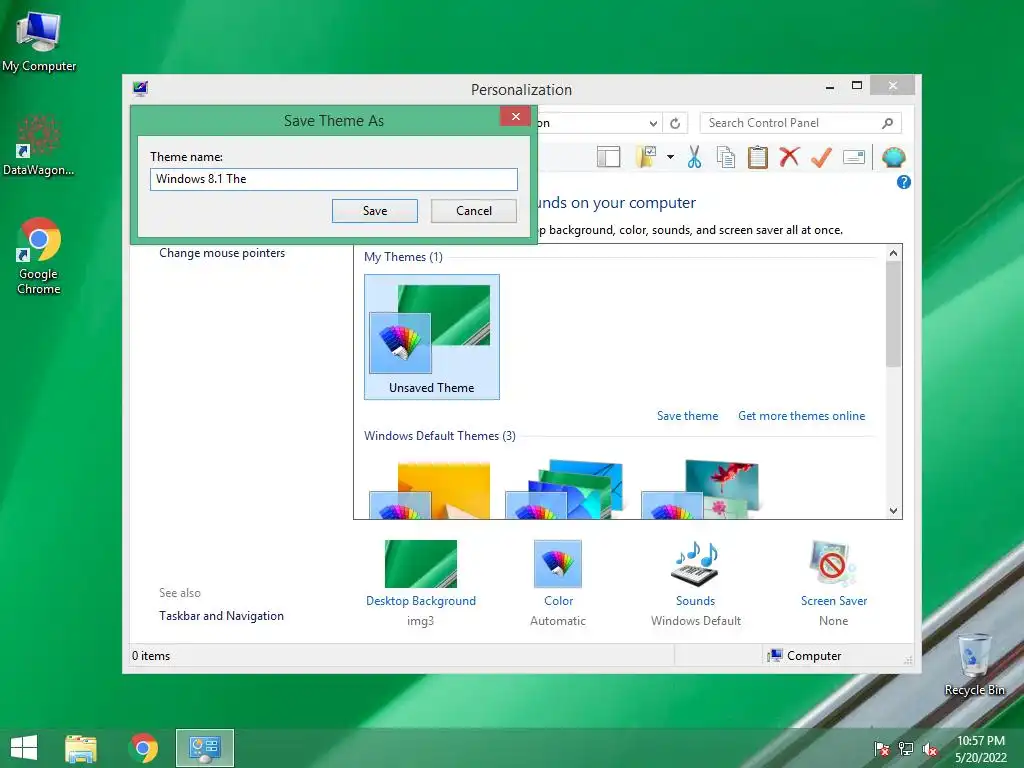Close the Save Theme As dialog
Image resolution: width=1024 pixels, height=768 pixels.
point(515,116)
